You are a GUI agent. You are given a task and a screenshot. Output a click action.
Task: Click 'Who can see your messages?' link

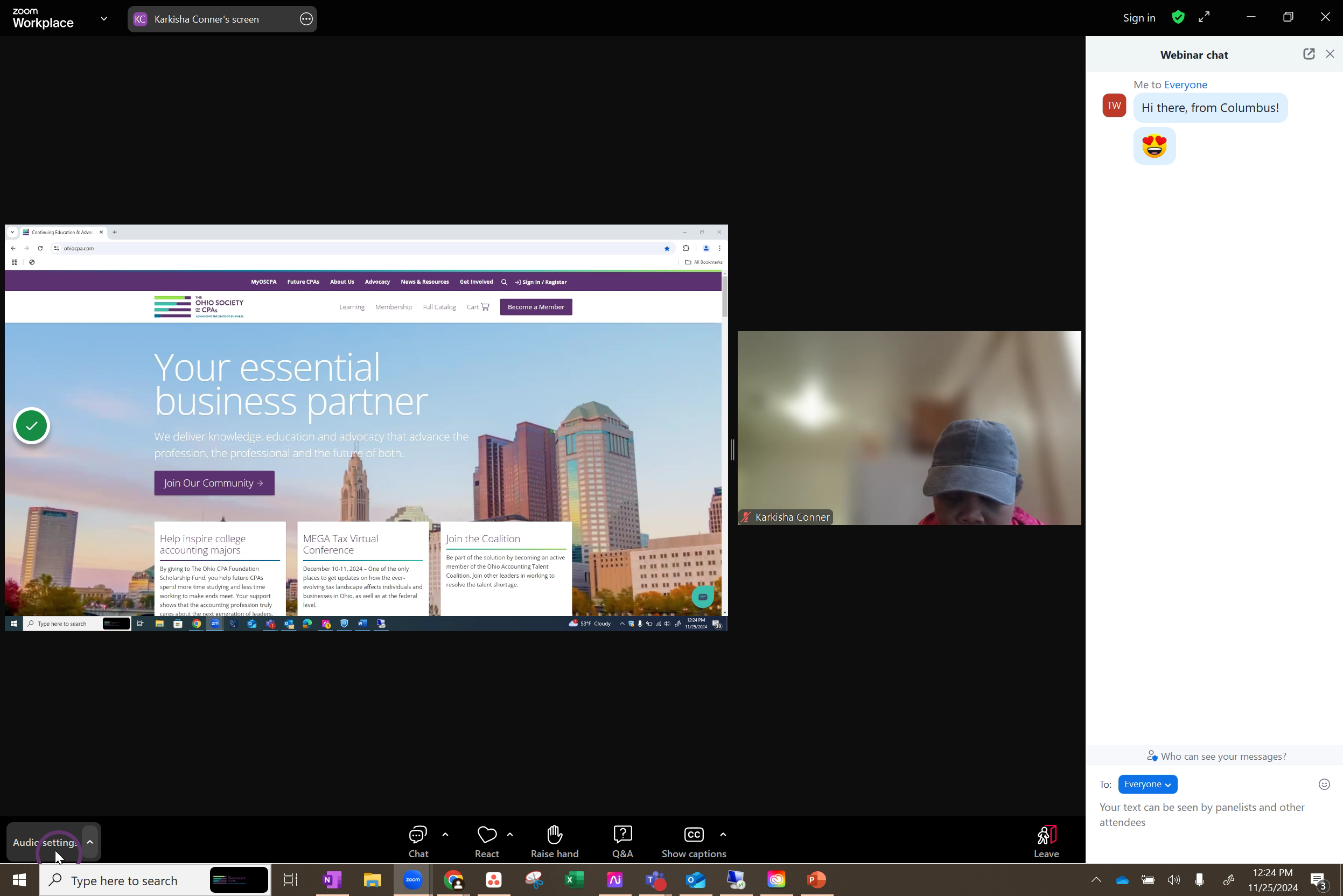pos(1216,756)
